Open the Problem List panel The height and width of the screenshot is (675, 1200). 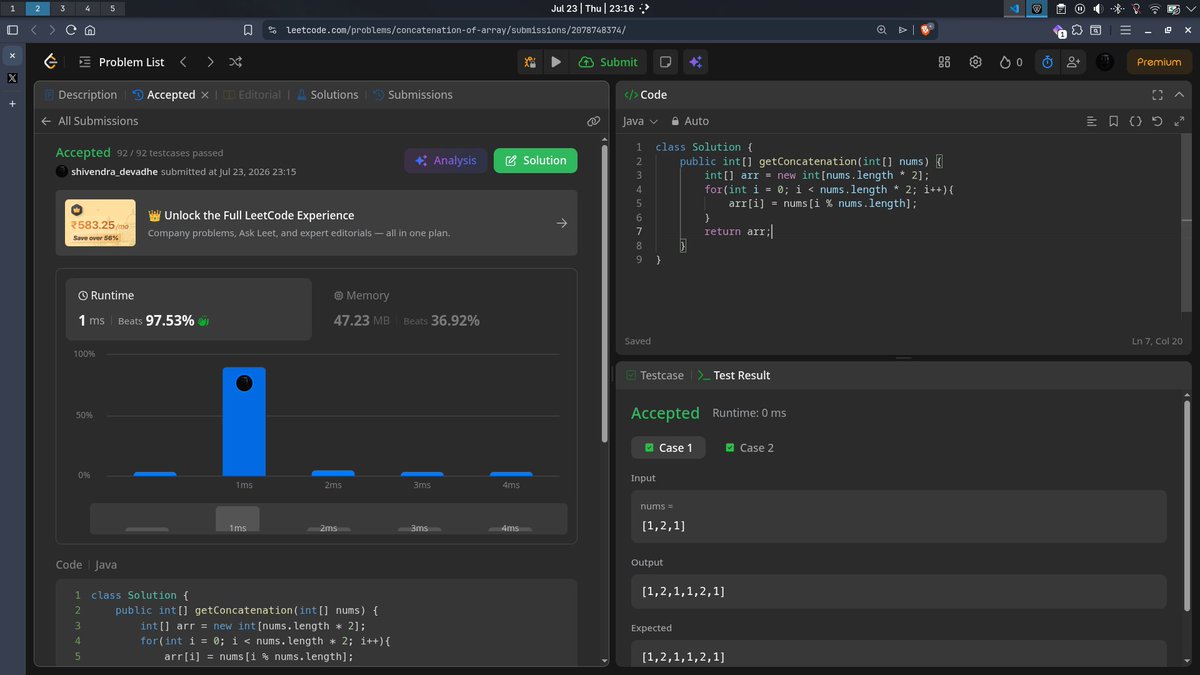point(121,62)
